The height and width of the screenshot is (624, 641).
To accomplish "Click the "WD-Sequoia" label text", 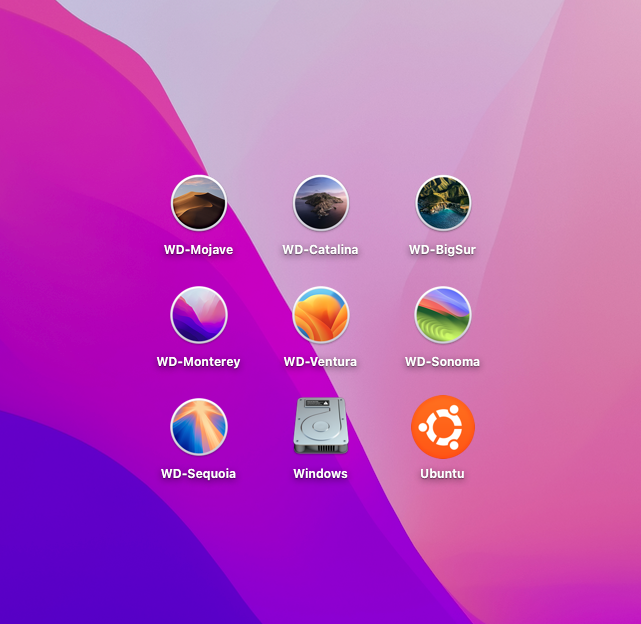I will [198, 474].
